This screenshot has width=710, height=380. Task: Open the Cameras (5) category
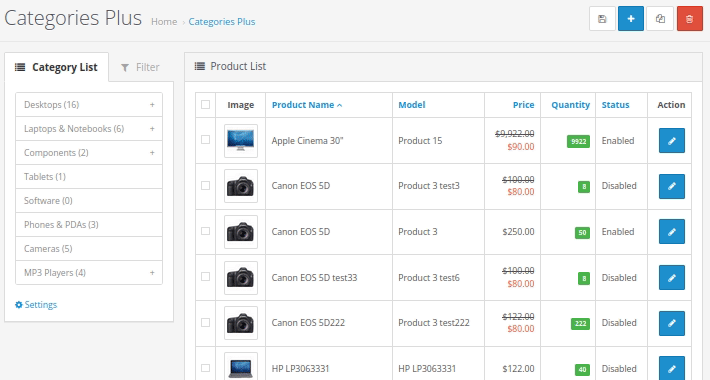pyautogui.click(x=89, y=249)
